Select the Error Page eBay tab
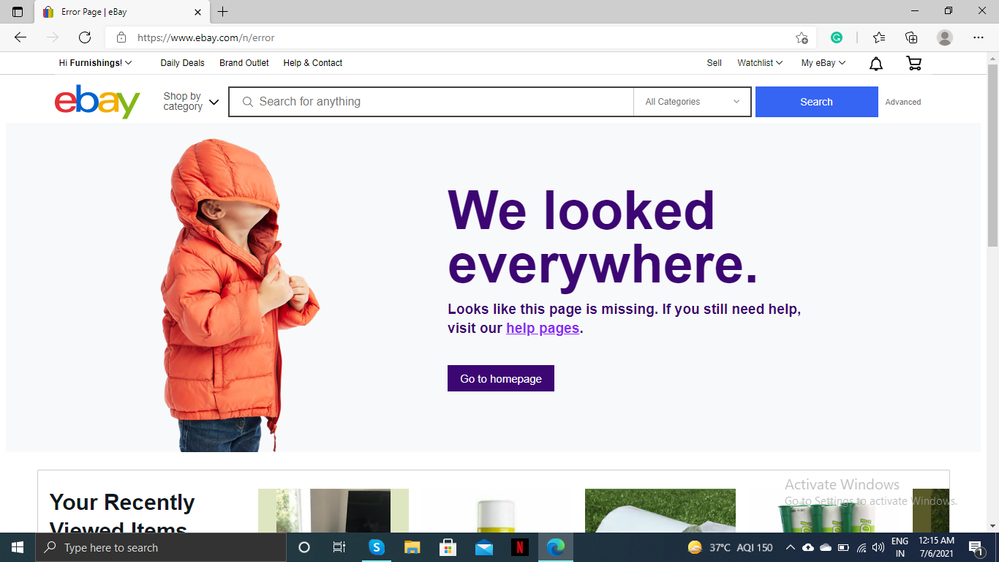 tap(121, 11)
